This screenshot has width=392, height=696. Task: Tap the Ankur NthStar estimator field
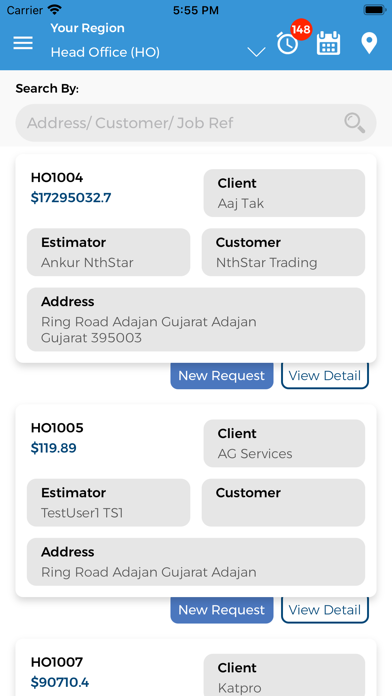(108, 252)
